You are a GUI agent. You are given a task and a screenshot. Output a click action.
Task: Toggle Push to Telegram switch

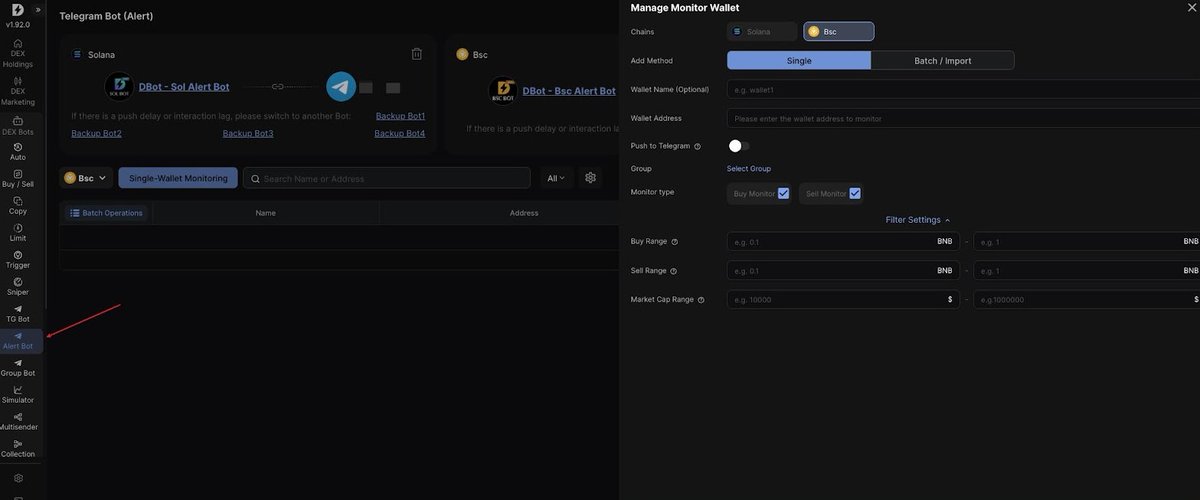coord(739,146)
